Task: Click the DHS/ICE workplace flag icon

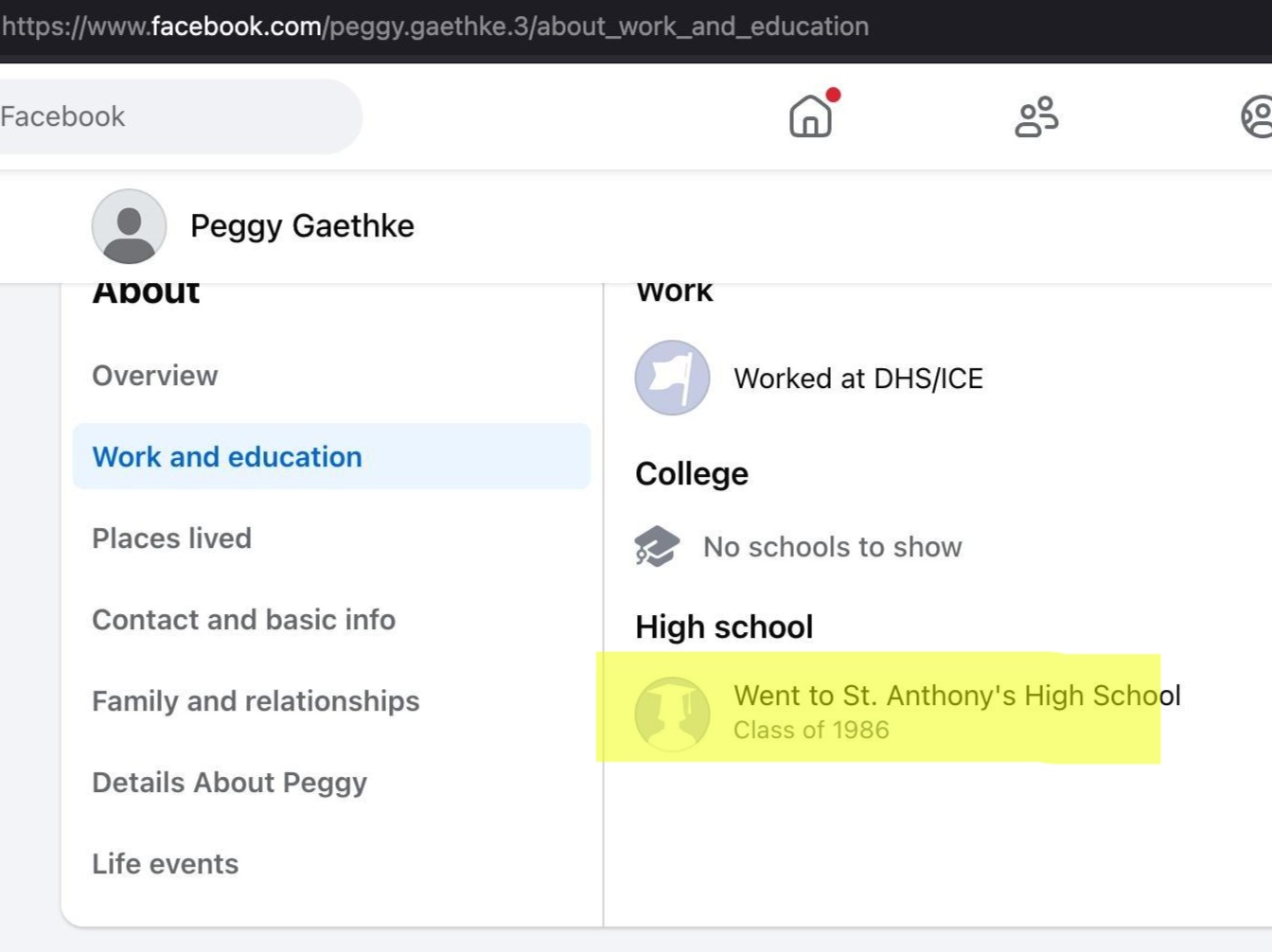Action: [672, 378]
